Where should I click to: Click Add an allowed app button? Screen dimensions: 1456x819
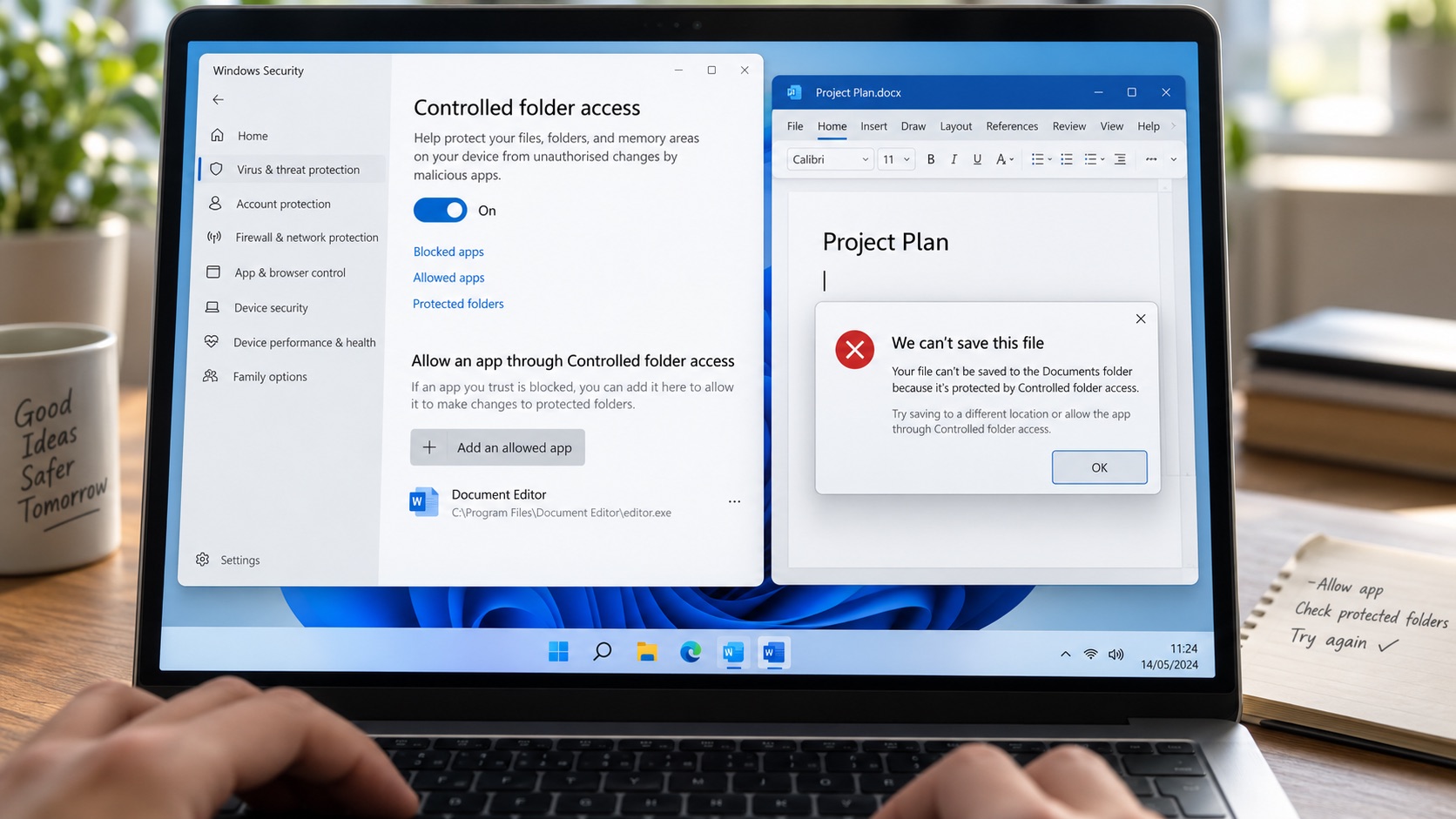(497, 447)
